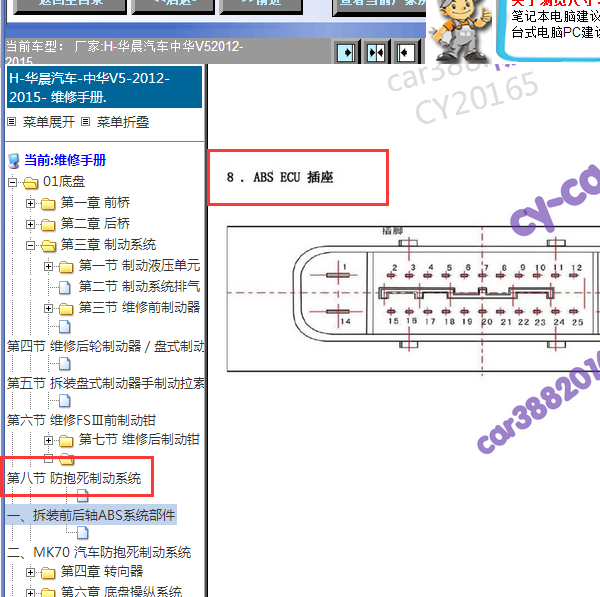Expand the 第六章 底盘操纵系统 node
600x597 pixels.
(x=30, y=593)
